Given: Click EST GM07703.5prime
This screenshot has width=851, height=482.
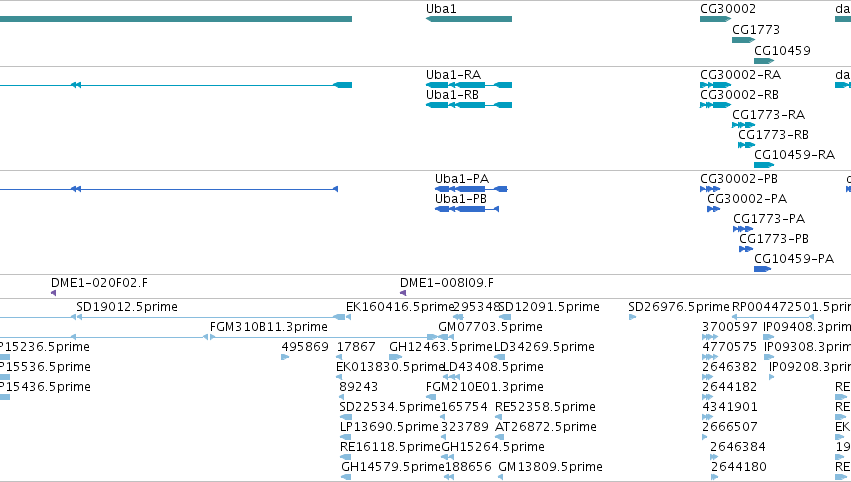Looking at the screenshot, I should (x=491, y=327).
